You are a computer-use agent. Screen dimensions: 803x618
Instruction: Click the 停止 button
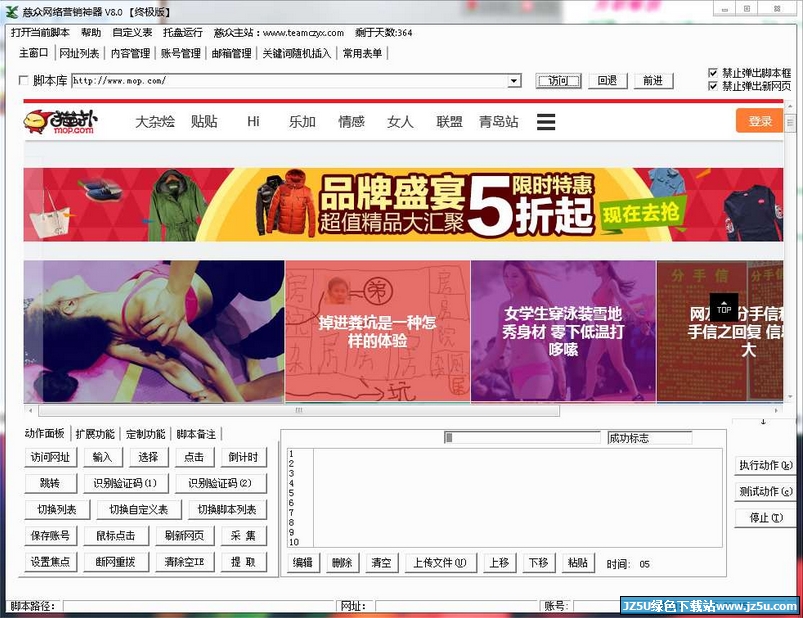click(x=765, y=518)
